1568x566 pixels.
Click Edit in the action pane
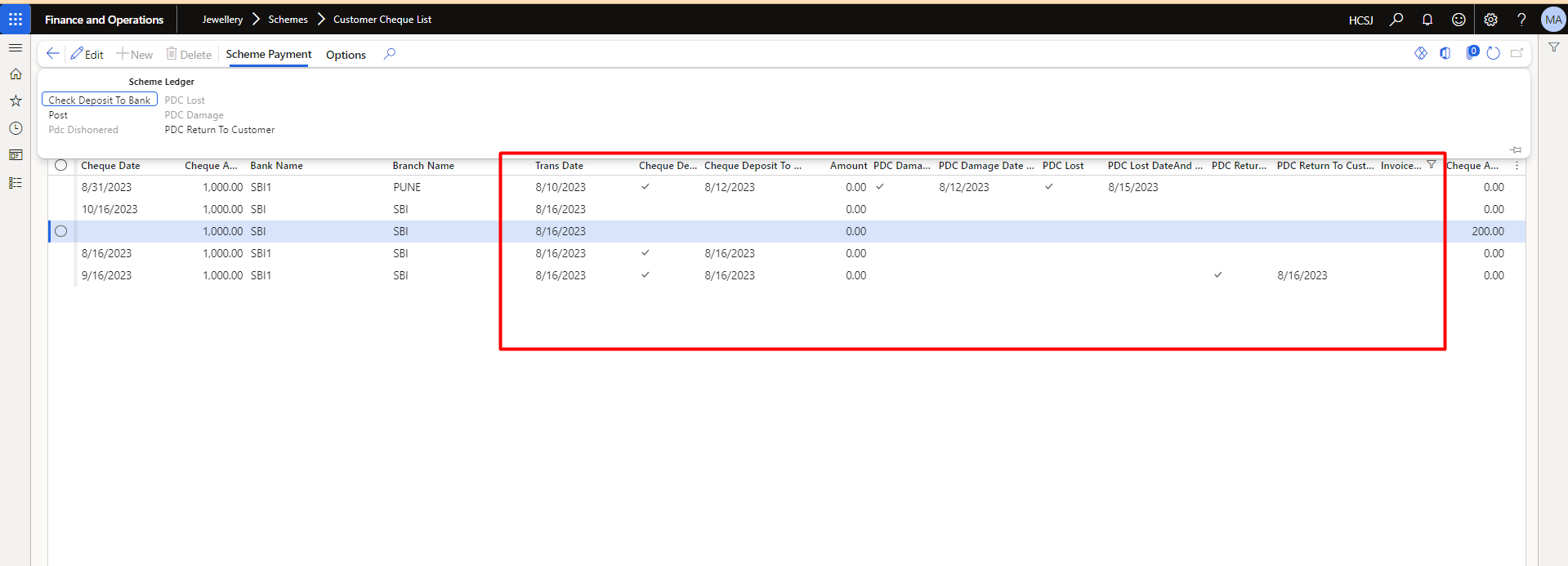point(87,54)
